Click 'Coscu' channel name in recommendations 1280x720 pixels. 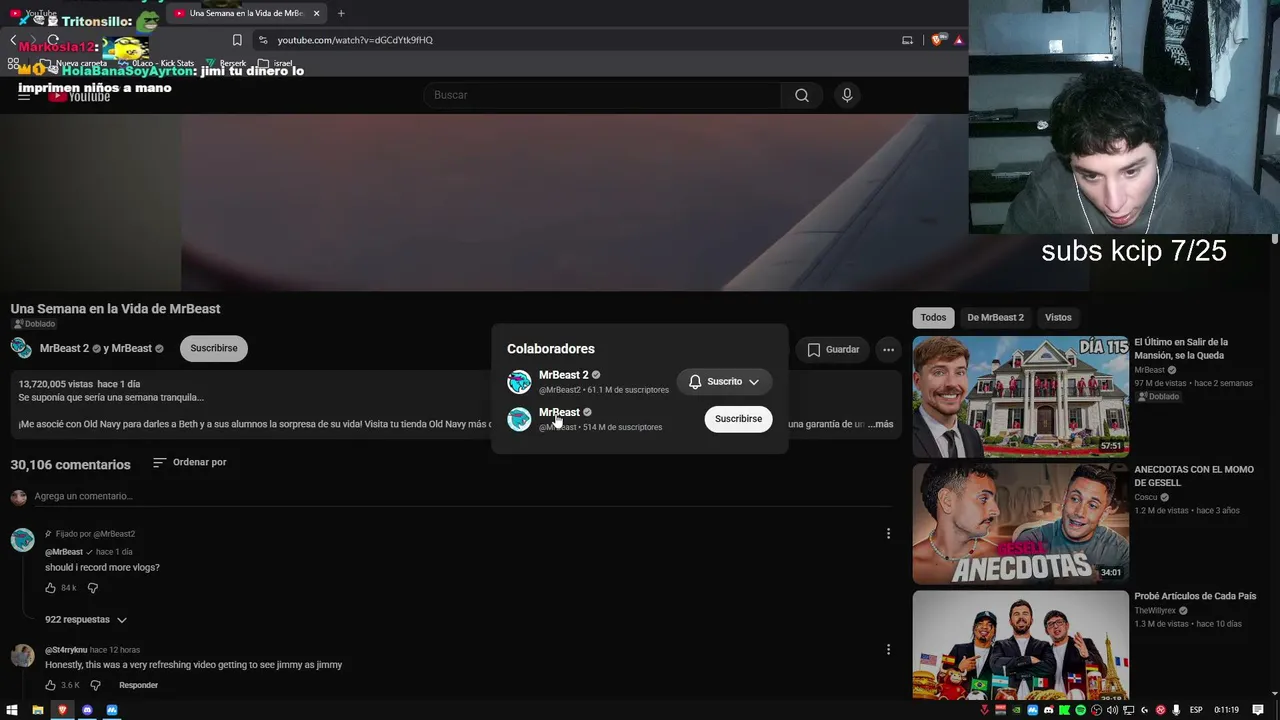point(1146,497)
